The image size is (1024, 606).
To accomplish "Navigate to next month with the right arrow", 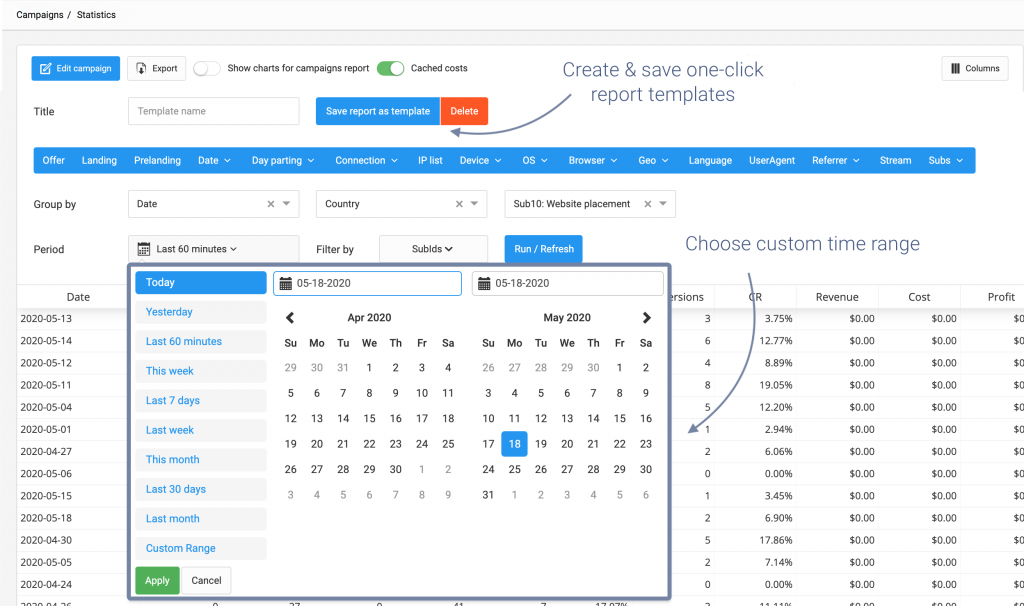I will click(646, 317).
